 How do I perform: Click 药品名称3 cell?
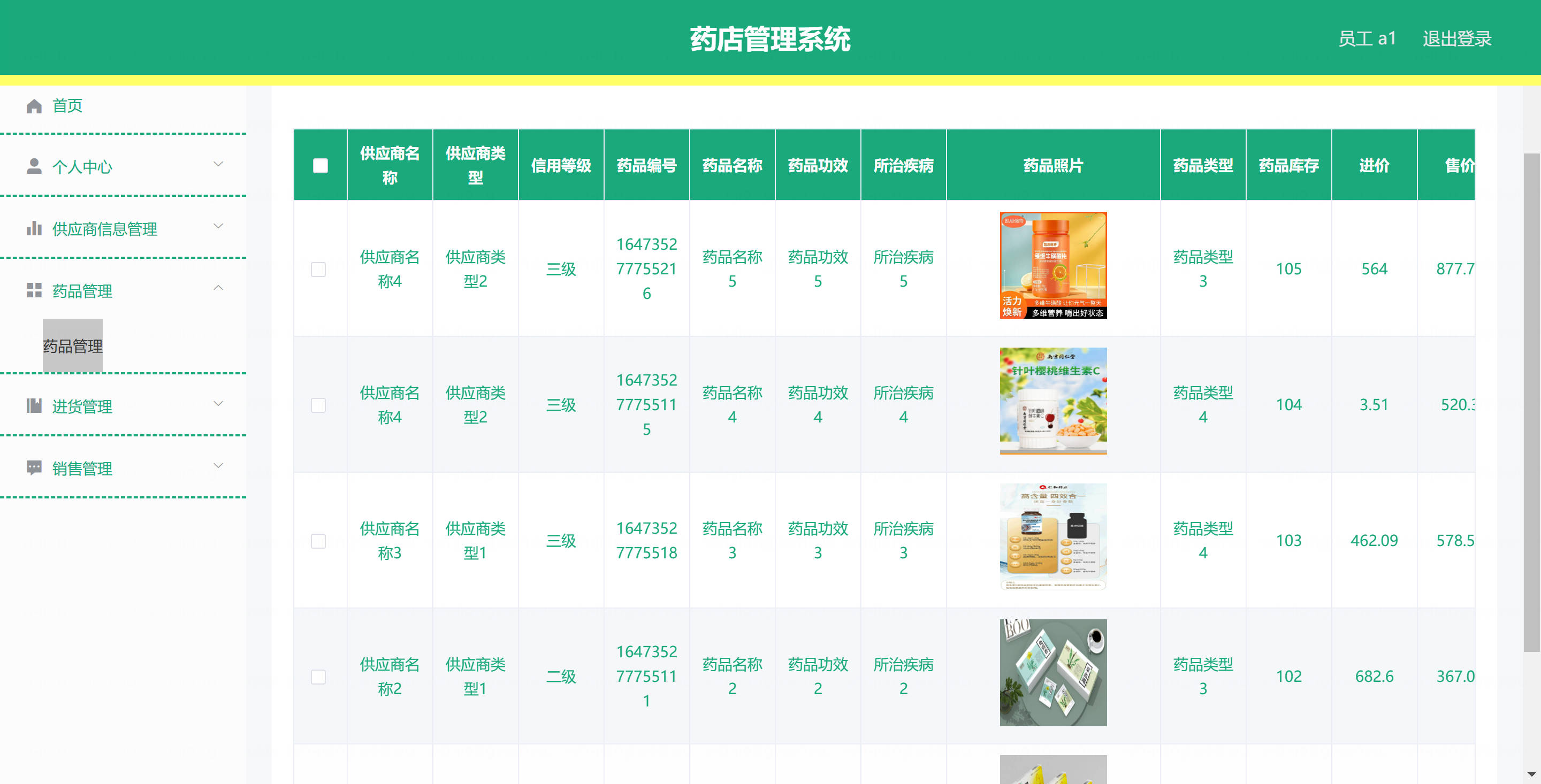pyautogui.click(x=732, y=541)
